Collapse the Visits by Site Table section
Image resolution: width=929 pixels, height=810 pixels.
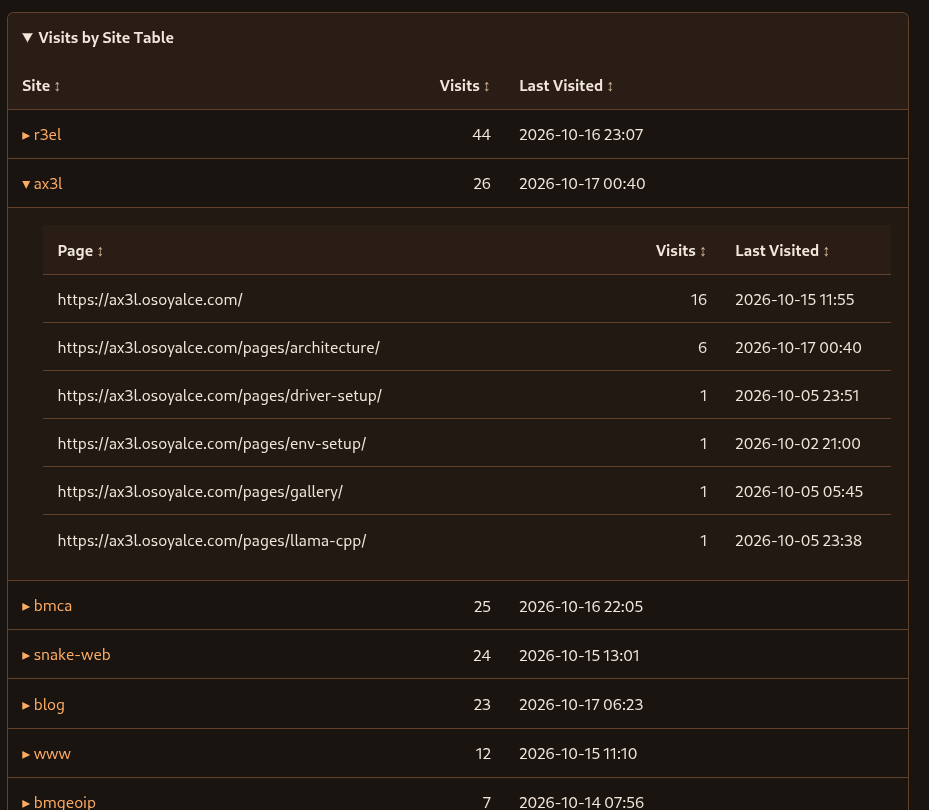tap(98, 37)
